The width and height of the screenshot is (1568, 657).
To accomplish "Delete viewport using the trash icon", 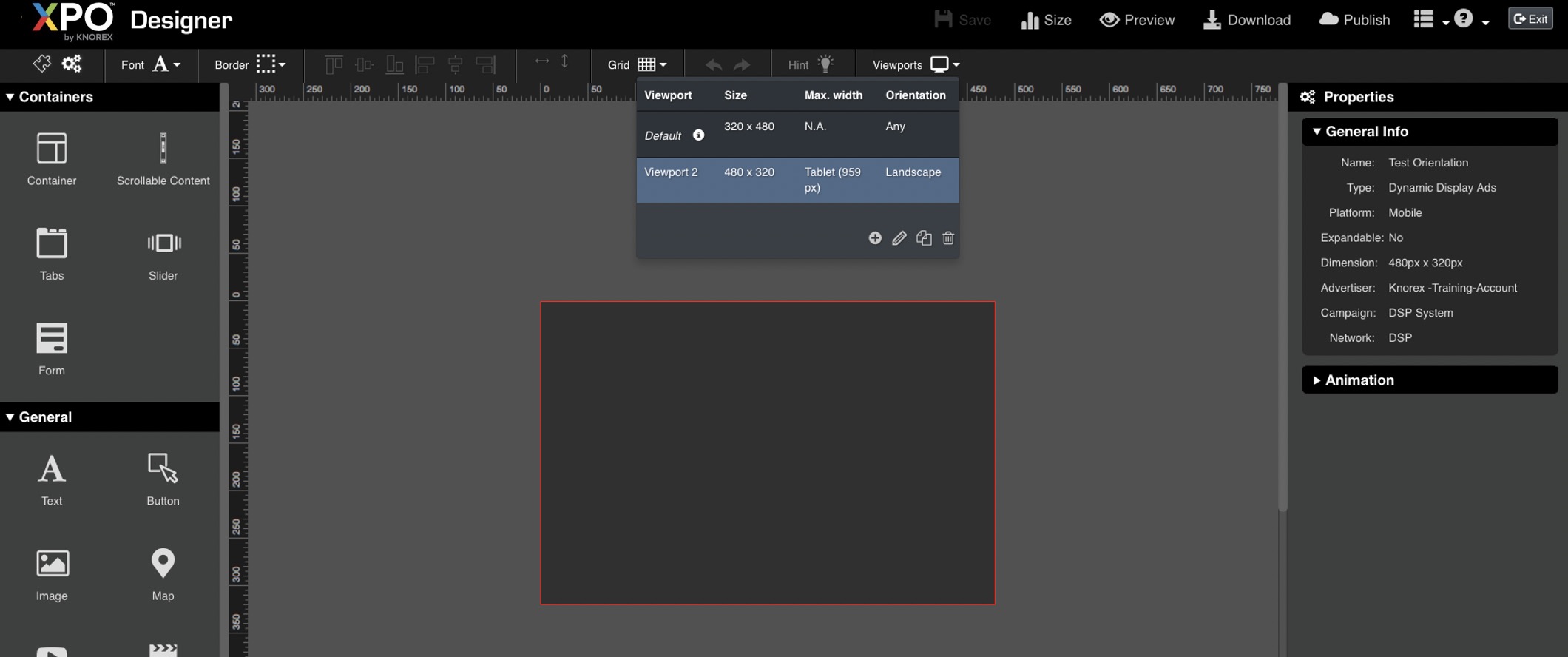I will click(x=948, y=237).
